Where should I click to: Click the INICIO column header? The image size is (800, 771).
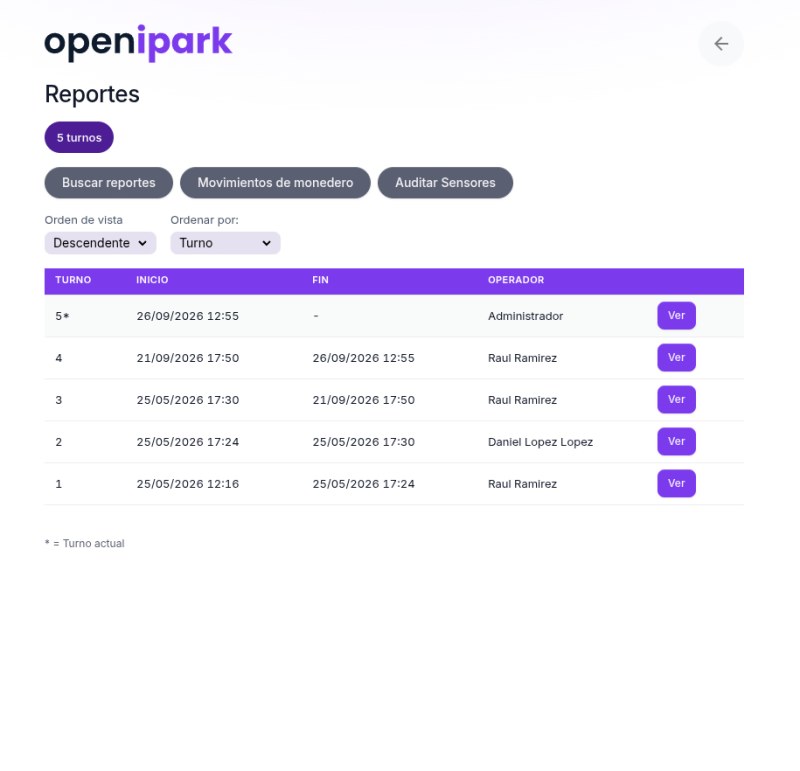152,280
